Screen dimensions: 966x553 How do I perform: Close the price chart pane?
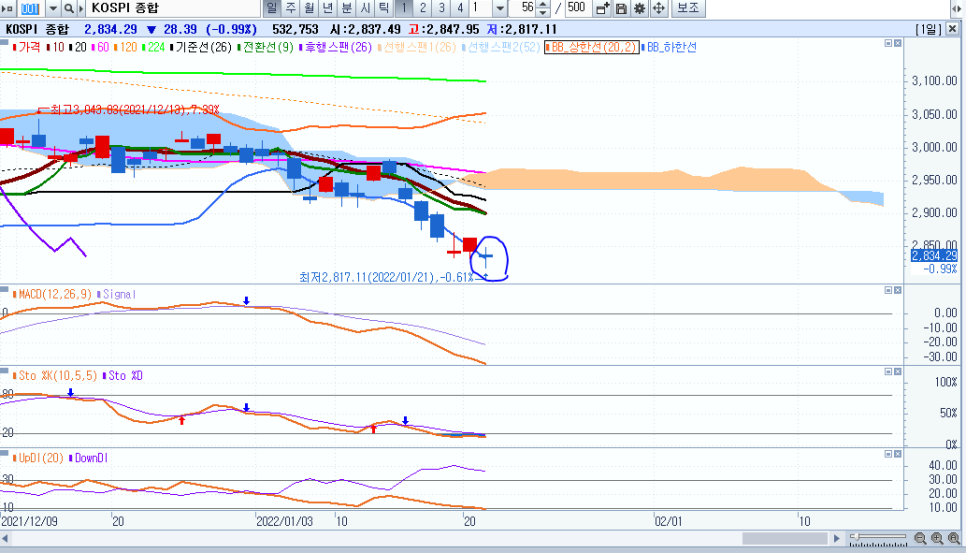coord(898,43)
